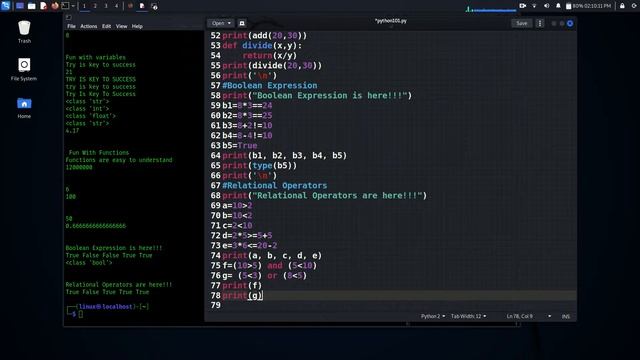Open the terminal View menu
This screenshot has height=360, width=640.
click(x=121, y=26)
